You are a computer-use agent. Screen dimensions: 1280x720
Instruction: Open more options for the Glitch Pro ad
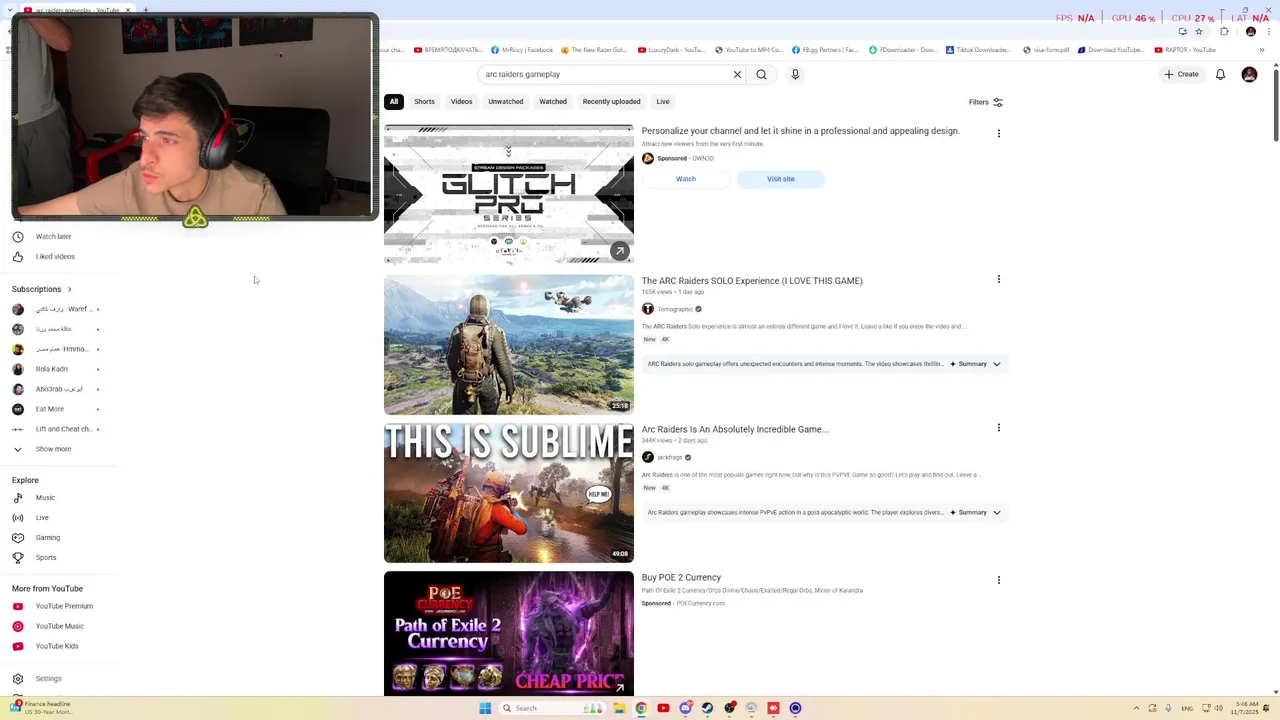coord(998,133)
